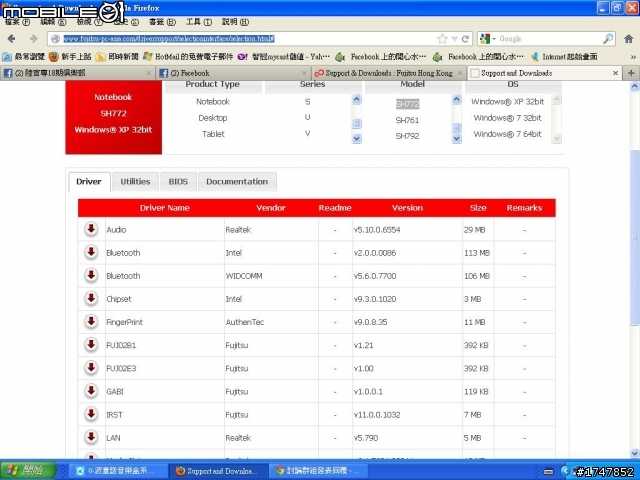Switch to the BIOS tab
Viewport: 640px width, 480px height.
(x=178, y=182)
